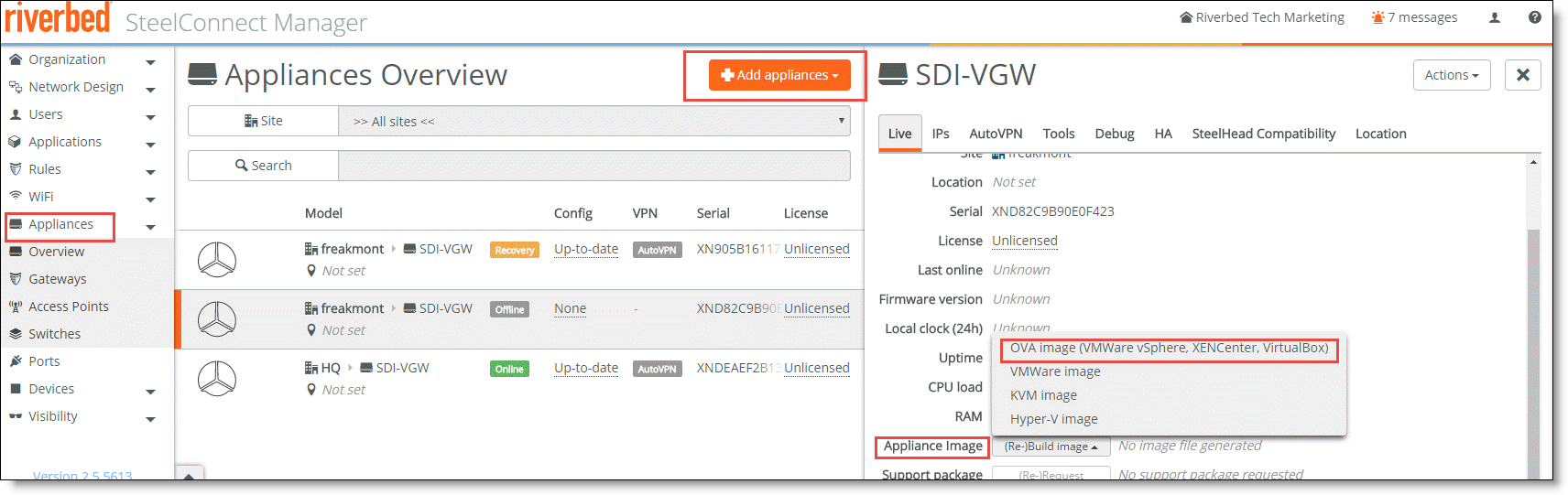Open Overview under Appliances

pos(56,252)
